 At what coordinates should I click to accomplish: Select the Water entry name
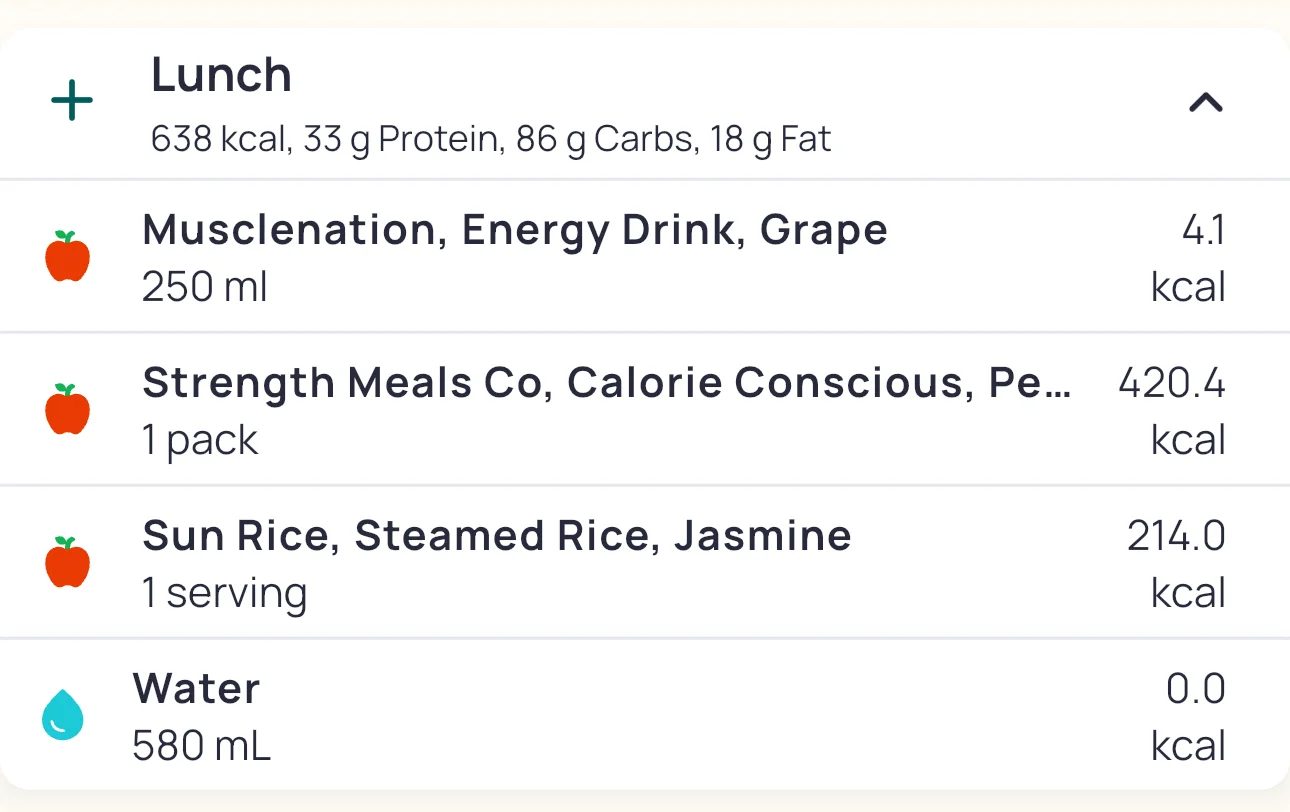pyautogui.click(x=196, y=689)
